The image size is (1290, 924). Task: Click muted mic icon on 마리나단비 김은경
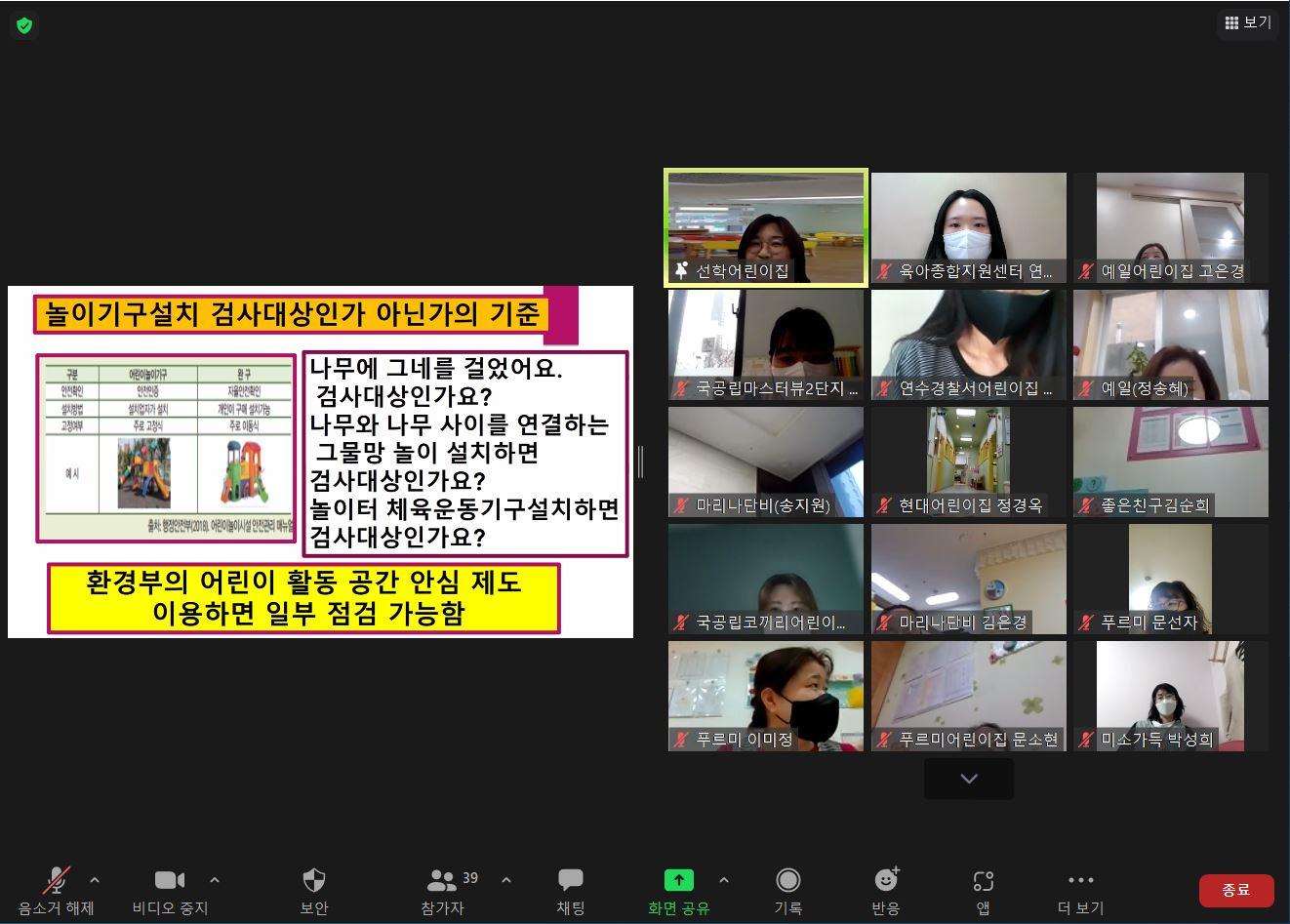(x=884, y=623)
